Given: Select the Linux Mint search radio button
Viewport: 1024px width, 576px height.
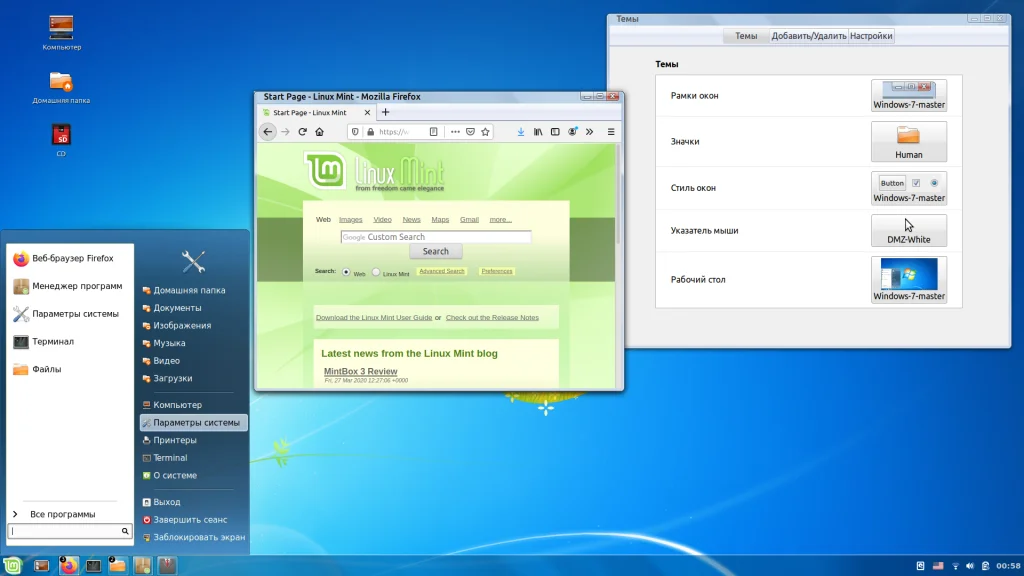Looking at the screenshot, I should 376,272.
